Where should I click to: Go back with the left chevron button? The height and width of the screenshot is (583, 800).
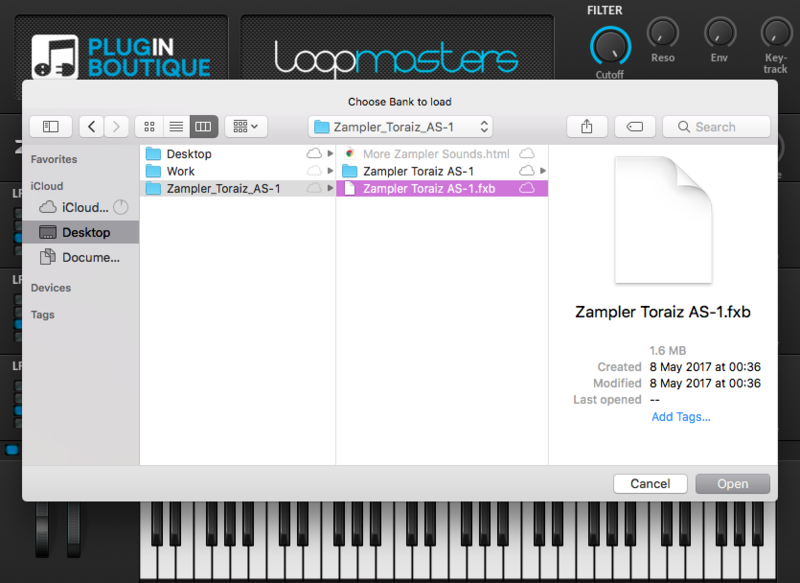[92, 126]
